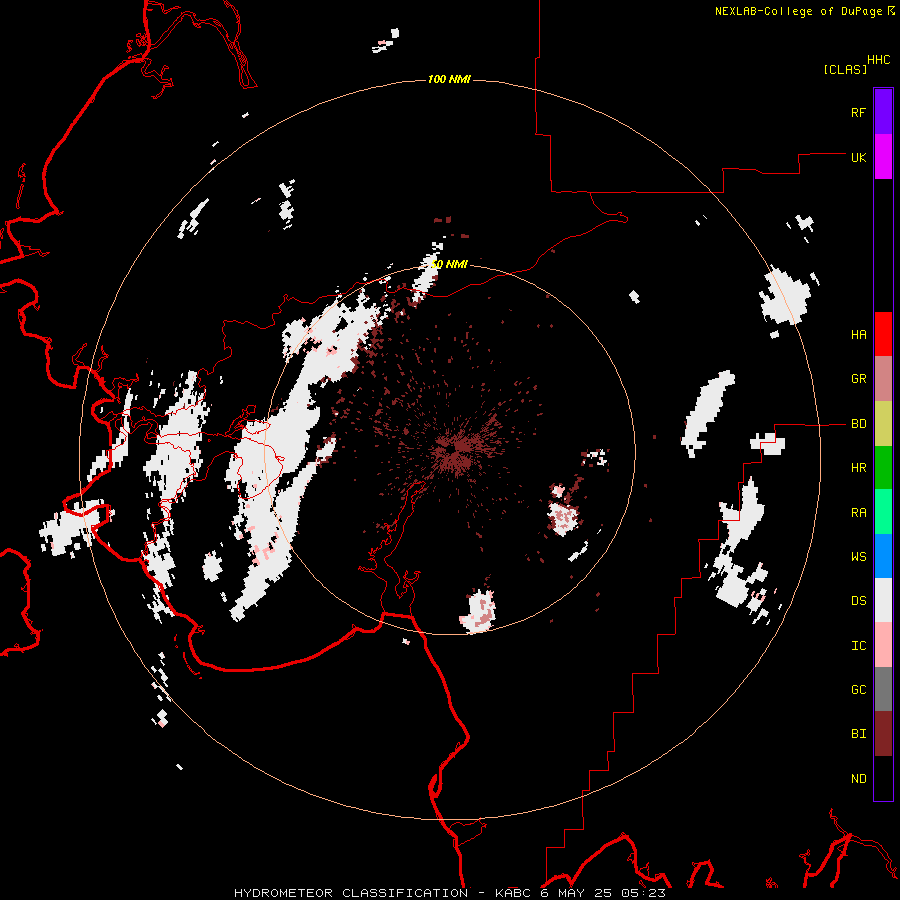Click the 'UK' legend label
The height and width of the screenshot is (900, 900).
(x=858, y=157)
